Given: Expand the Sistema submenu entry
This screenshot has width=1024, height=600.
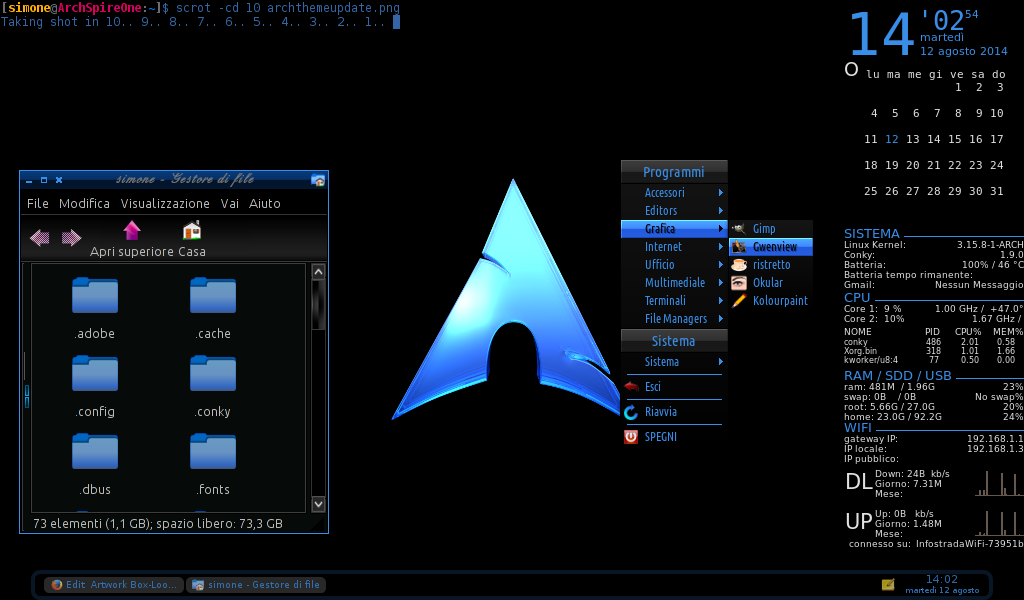Looking at the screenshot, I should (x=674, y=362).
